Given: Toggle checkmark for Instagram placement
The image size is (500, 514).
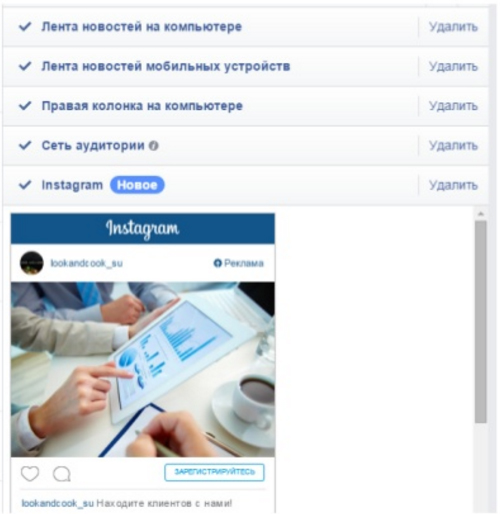Looking at the screenshot, I should (x=25, y=185).
